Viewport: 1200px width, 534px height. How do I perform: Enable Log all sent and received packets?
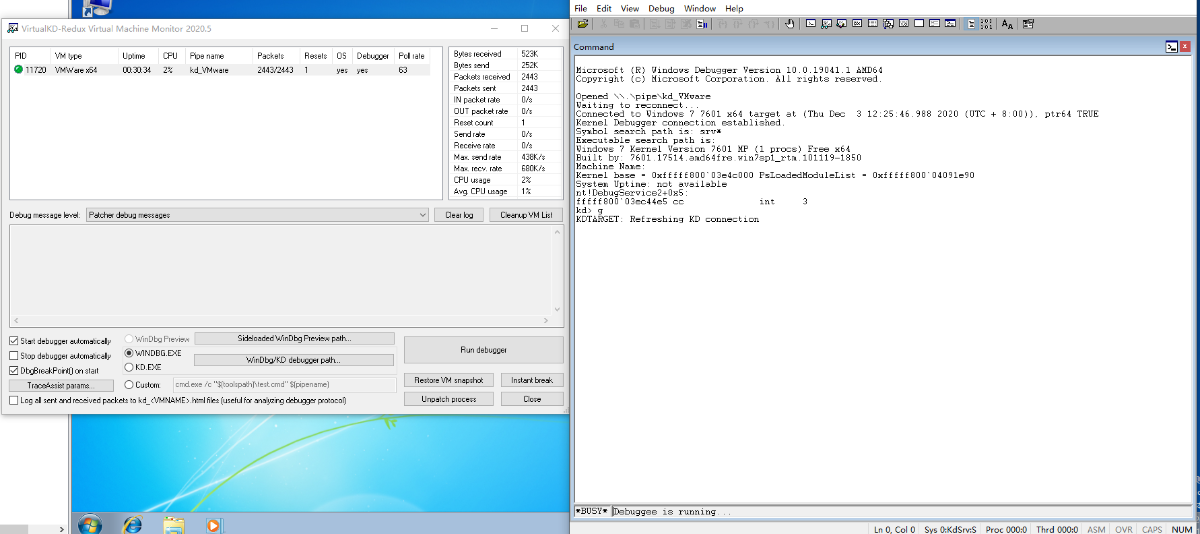[14, 400]
